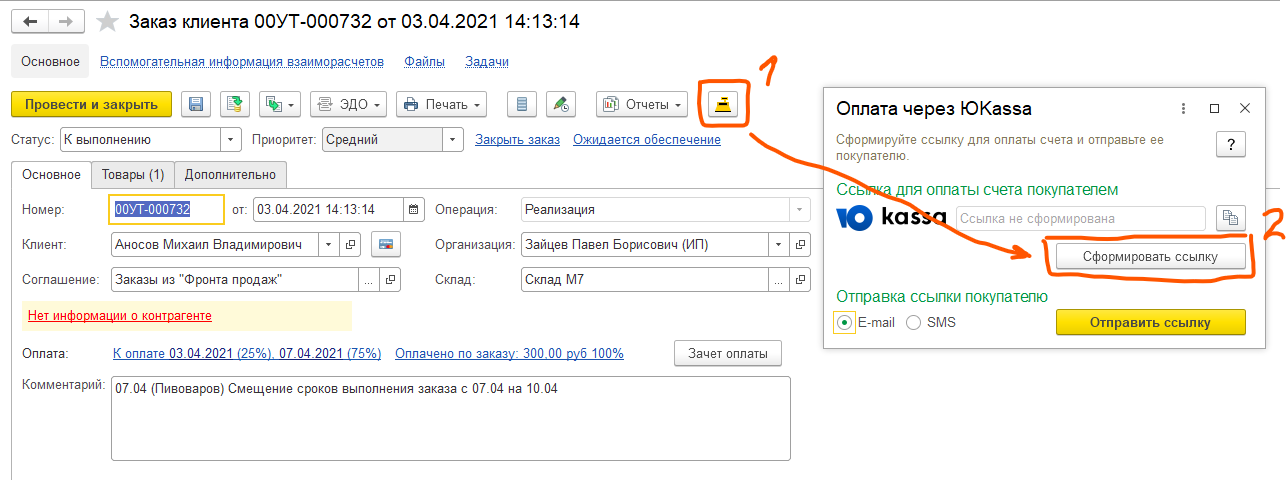Click the Закрыть заказ link
The height and width of the screenshot is (480, 1286).
[x=517, y=140]
